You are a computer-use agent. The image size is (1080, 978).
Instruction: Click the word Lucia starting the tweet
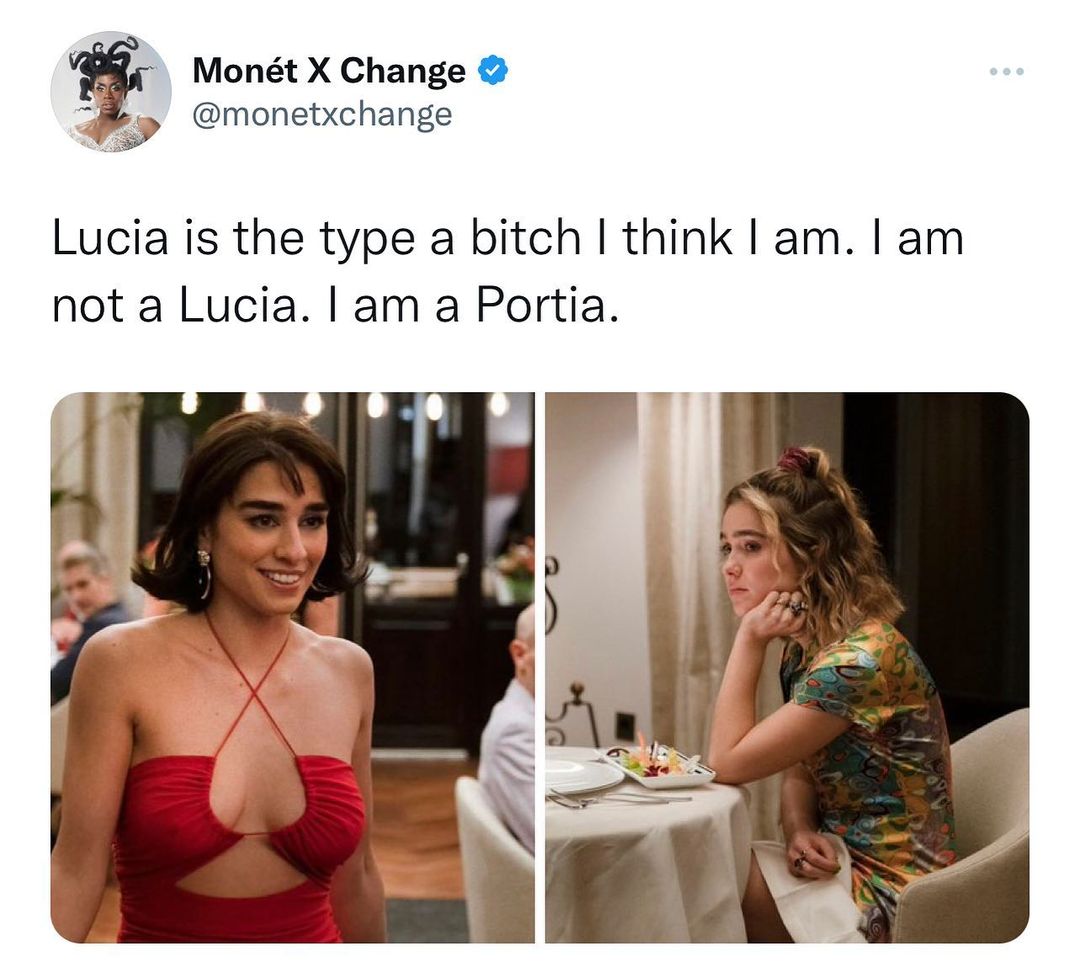[x=110, y=238]
